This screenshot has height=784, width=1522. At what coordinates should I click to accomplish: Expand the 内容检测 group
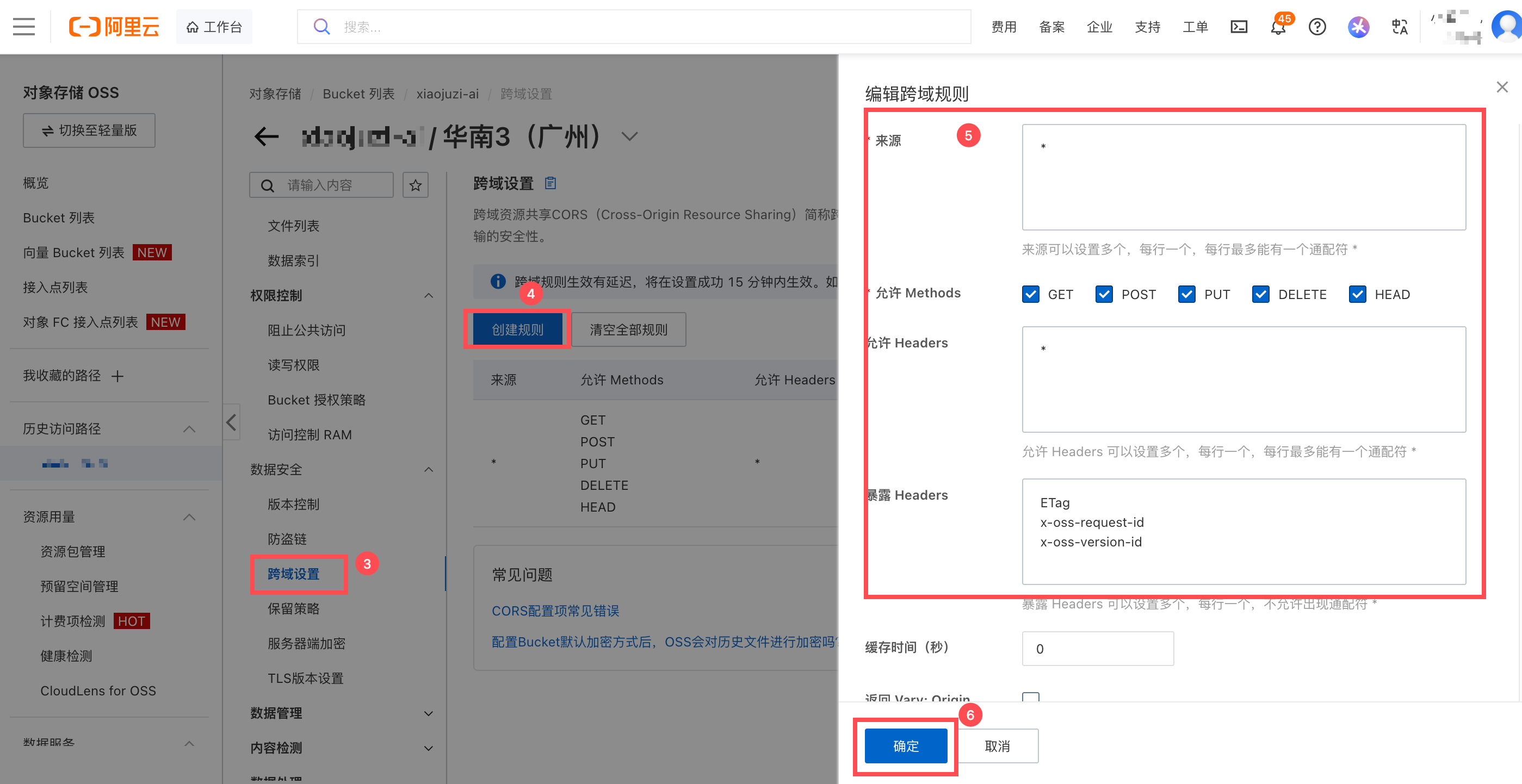(x=429, y=749)
